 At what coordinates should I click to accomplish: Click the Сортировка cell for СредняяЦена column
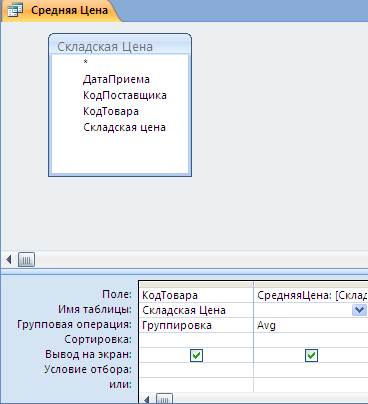[x=311, y=340]
